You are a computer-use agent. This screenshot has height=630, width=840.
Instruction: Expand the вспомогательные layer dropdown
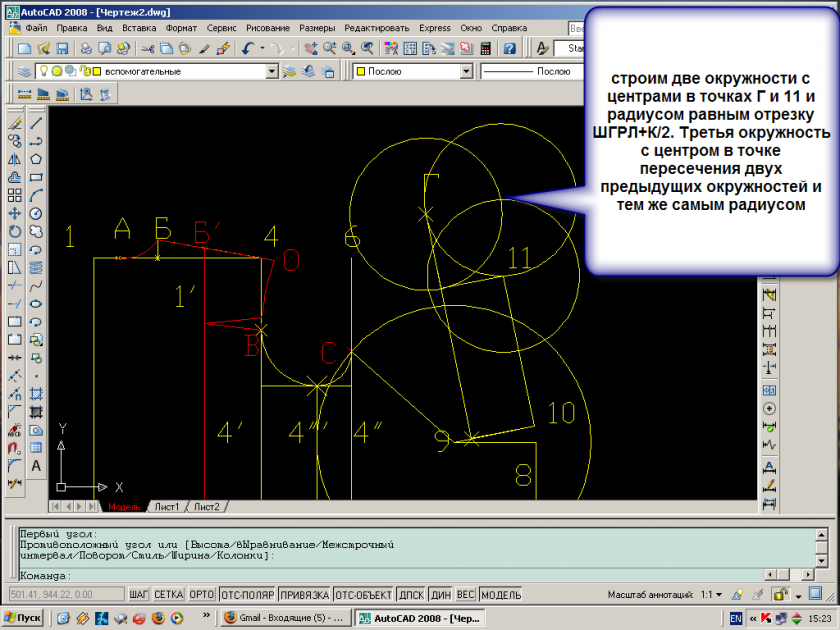tap(272, 72)
